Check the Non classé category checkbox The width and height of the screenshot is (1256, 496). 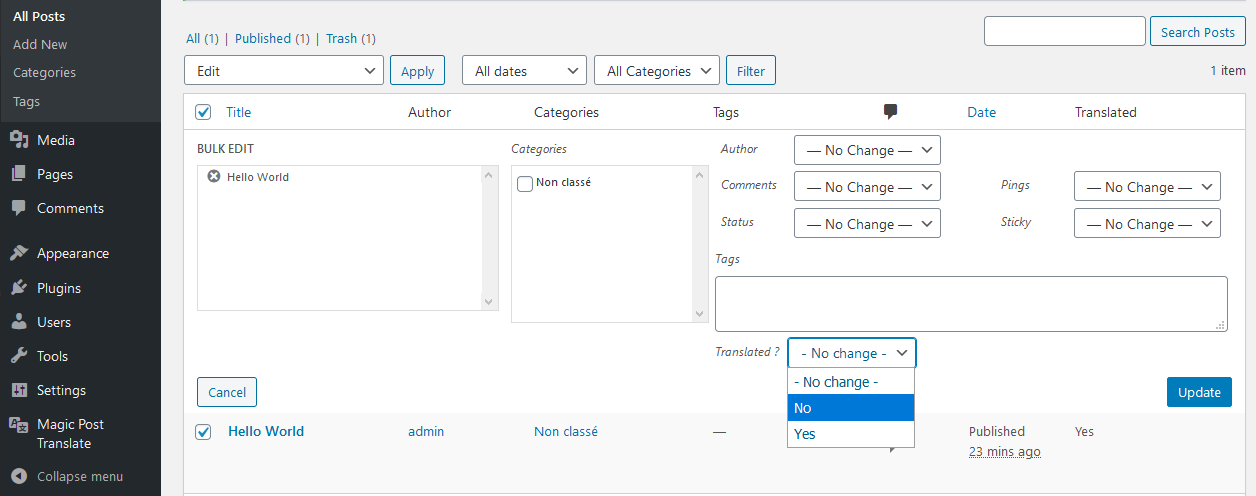pos(525,184)
